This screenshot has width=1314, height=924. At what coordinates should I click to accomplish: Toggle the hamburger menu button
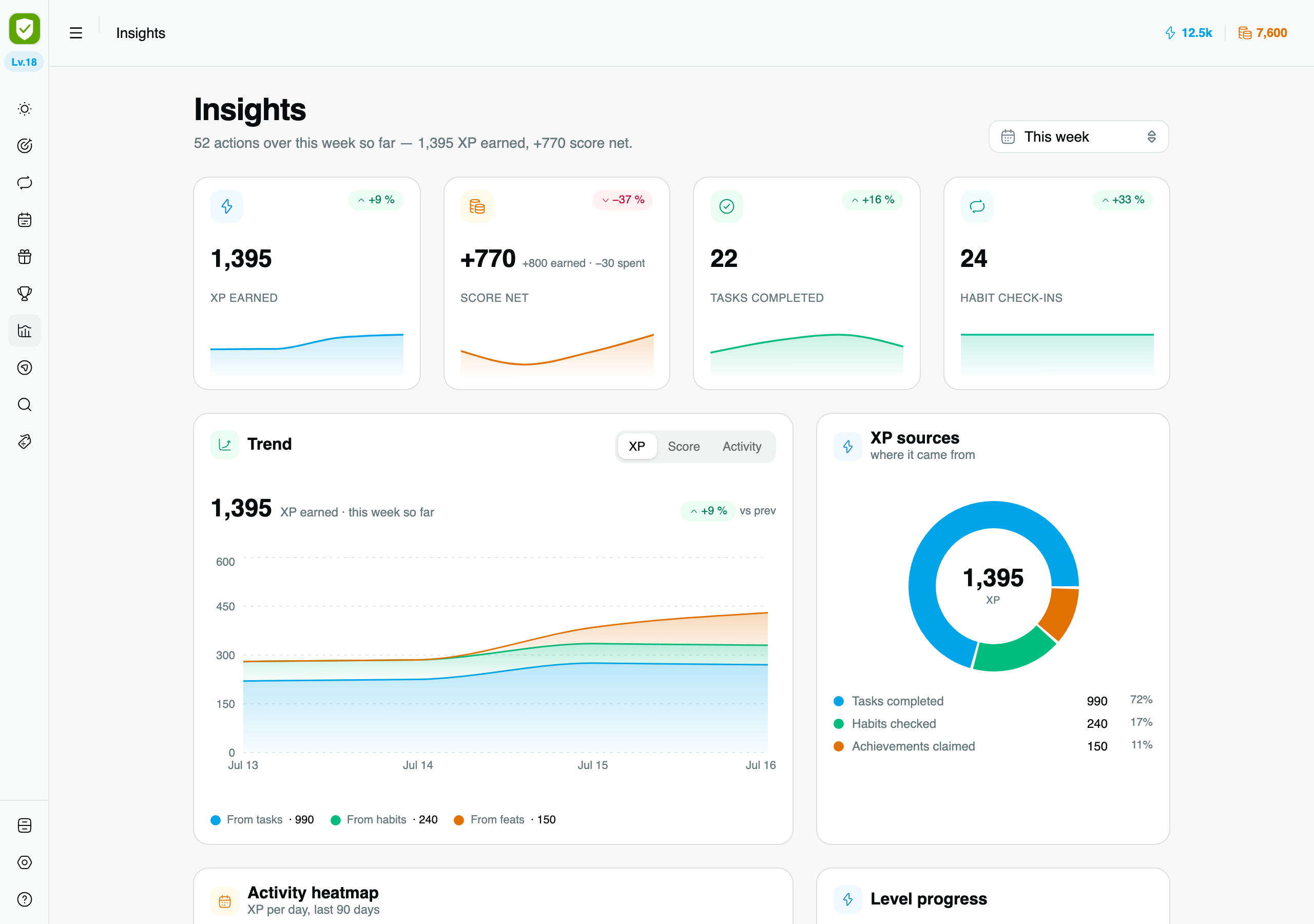[x=75, y=33]
